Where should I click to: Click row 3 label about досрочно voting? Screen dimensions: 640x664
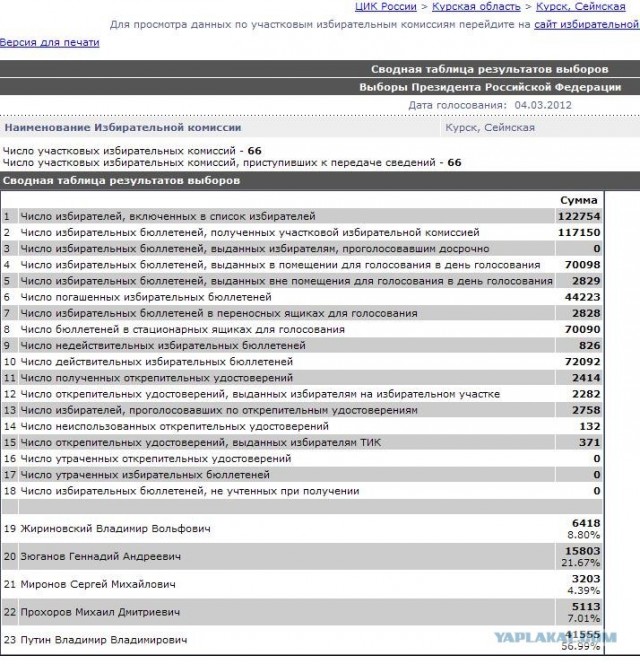click(x=255, y=249)
